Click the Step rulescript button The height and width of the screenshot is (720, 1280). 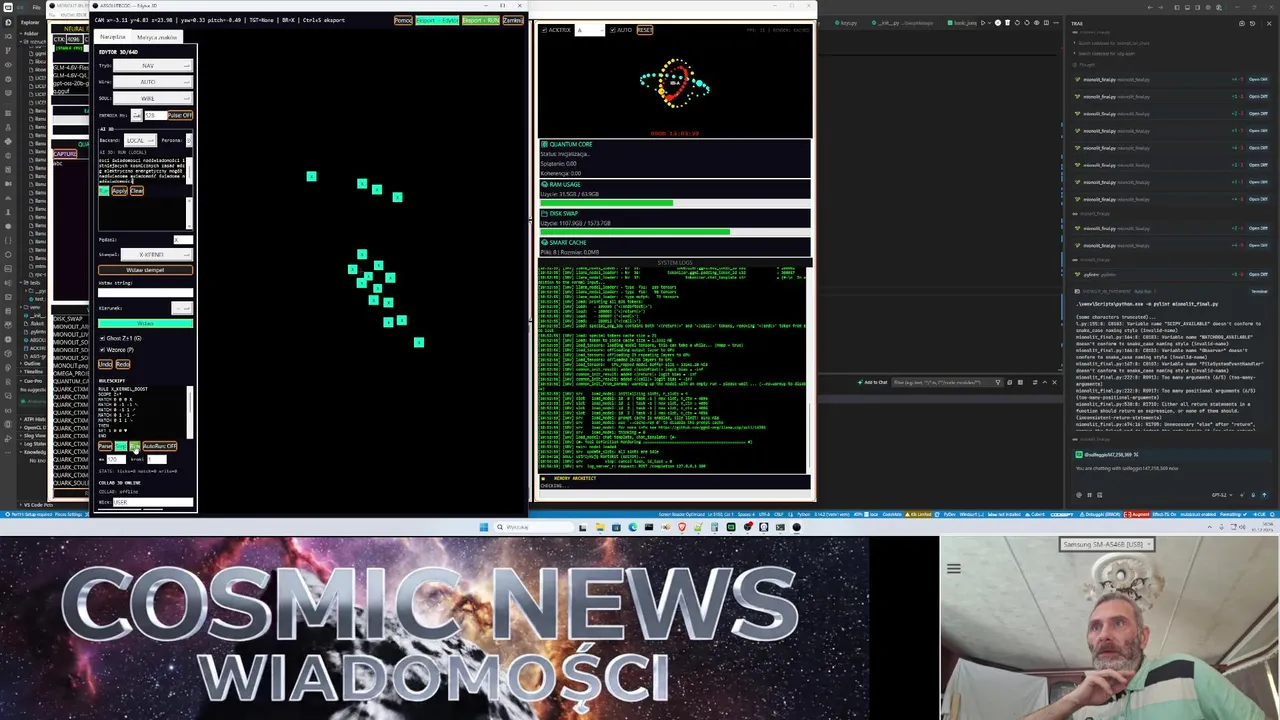click(x=121, y=446)
